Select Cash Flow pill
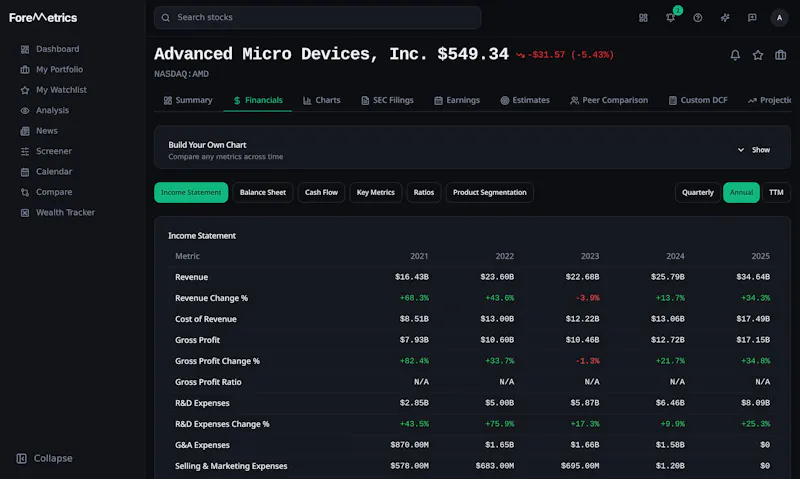Image resolution: width=800 pixels, height=479 pixels. pos(321,192)
